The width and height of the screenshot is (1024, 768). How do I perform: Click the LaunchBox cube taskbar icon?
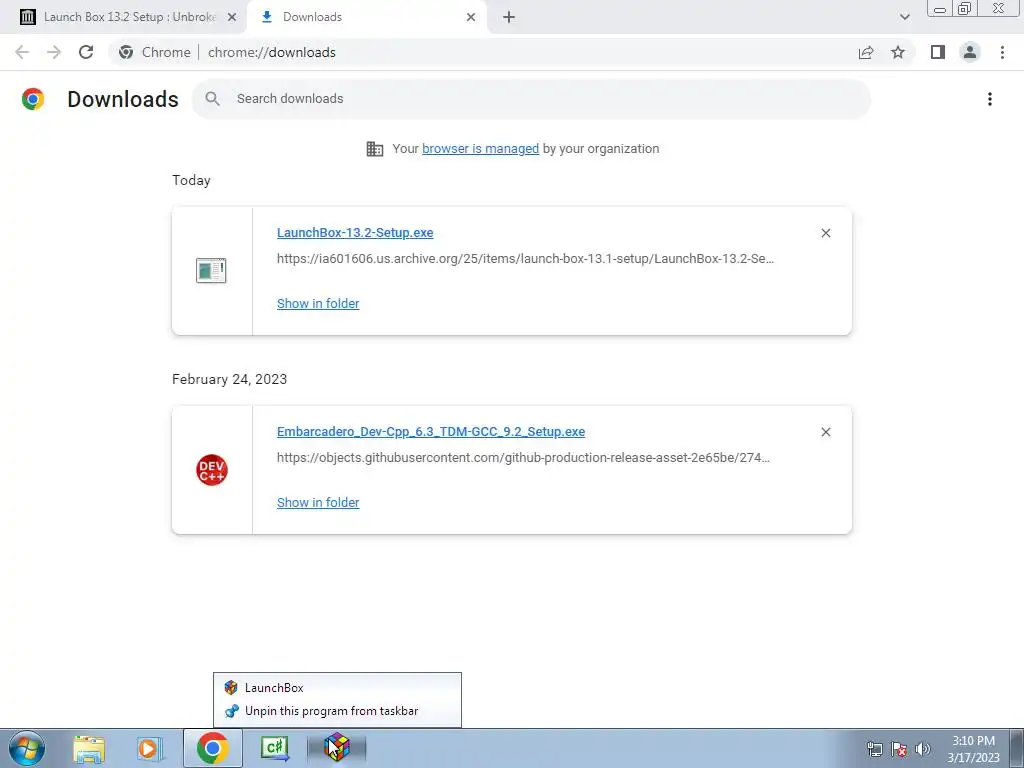coord(337,748)
